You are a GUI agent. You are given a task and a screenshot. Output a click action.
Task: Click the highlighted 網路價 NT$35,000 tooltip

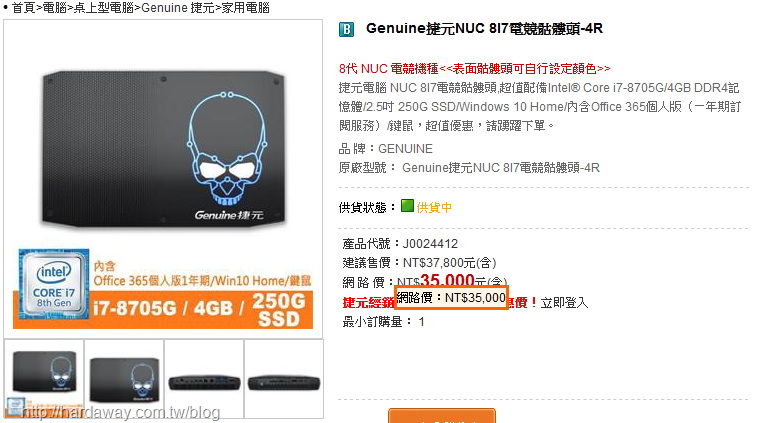451,298
